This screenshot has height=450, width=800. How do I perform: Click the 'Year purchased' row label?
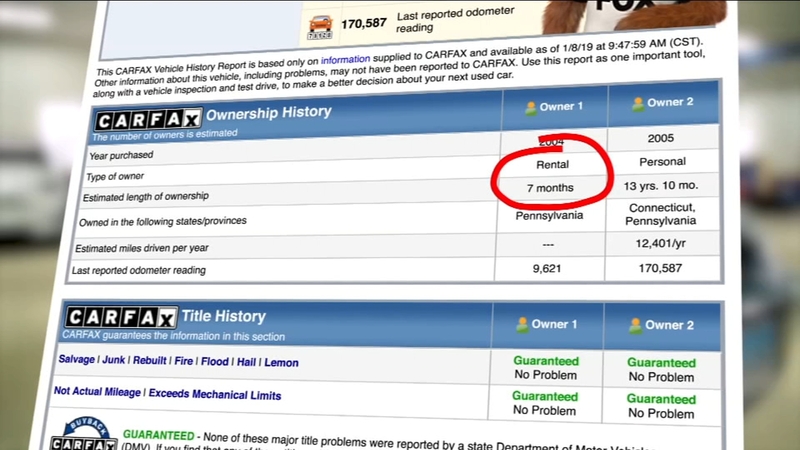pos(121,155)
